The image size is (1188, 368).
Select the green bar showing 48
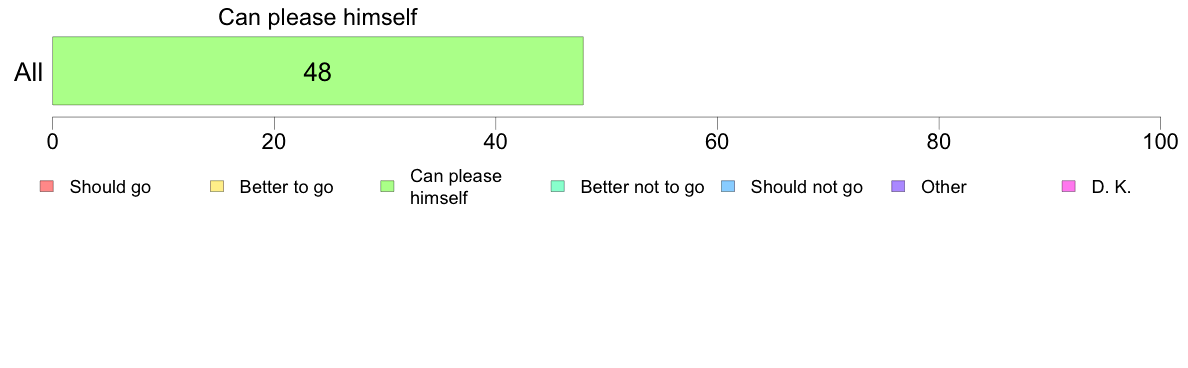[317, 70]
